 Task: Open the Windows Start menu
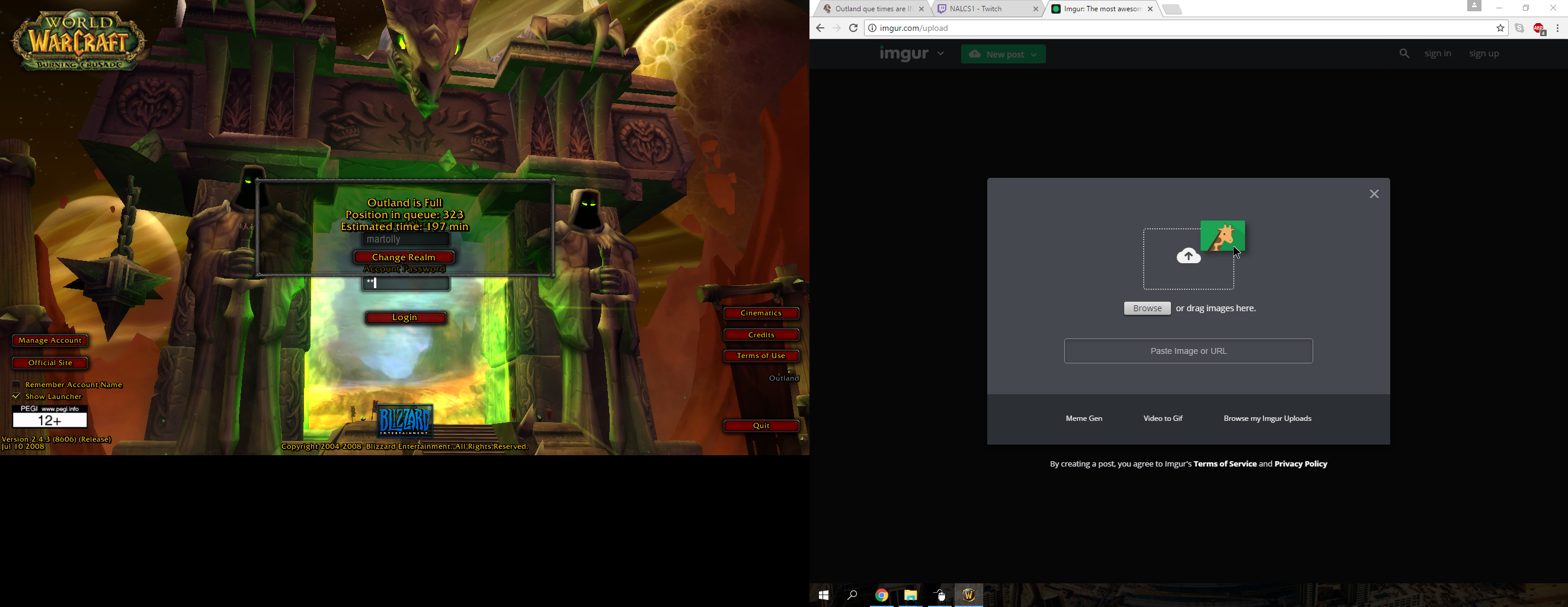[824, 595]
